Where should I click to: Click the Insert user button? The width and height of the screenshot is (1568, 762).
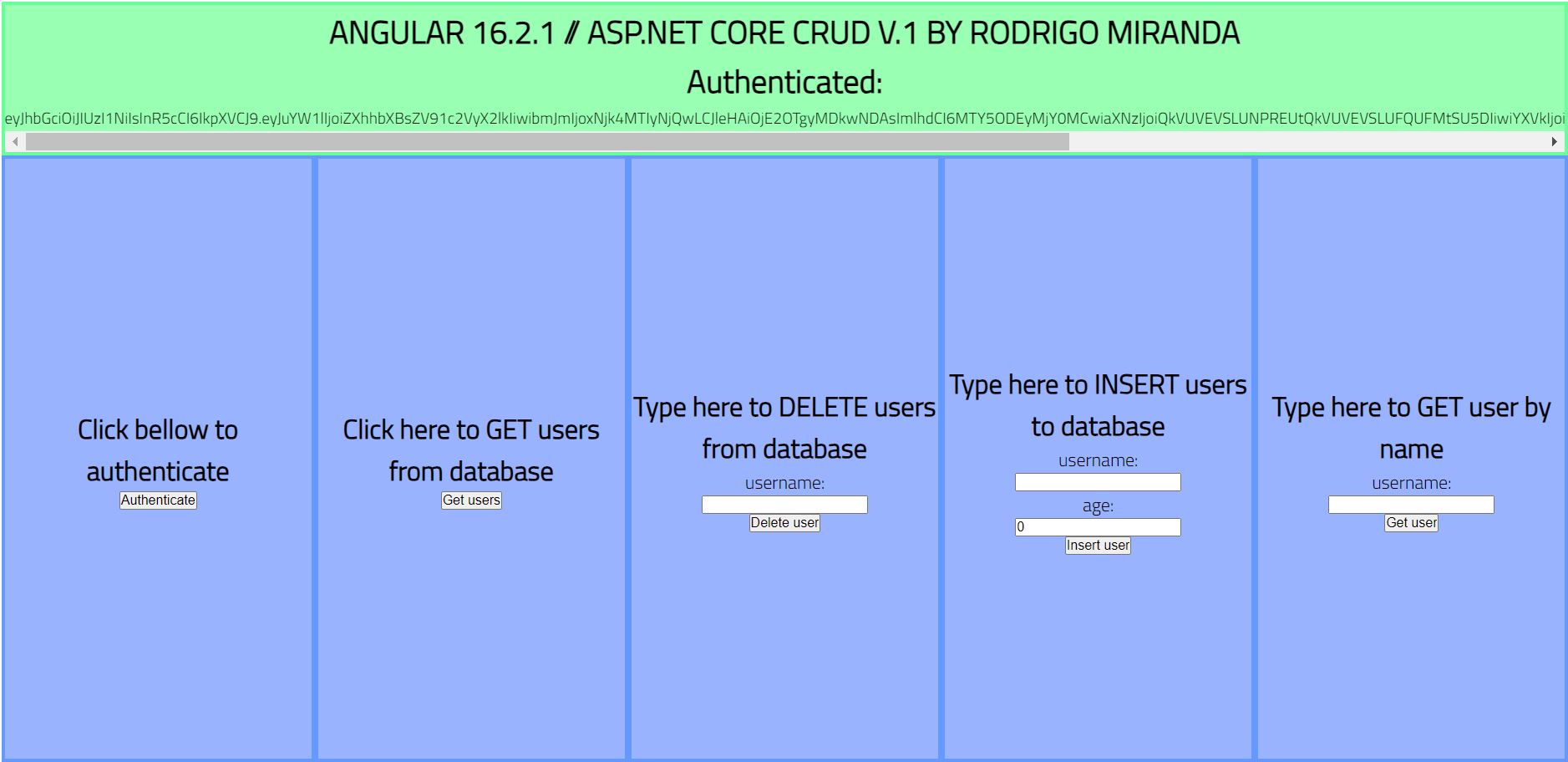(1098, 546)
